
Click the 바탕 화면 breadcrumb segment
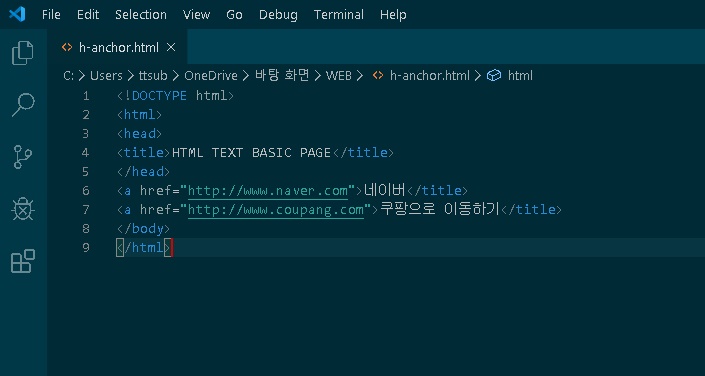(x=282, y=76)
